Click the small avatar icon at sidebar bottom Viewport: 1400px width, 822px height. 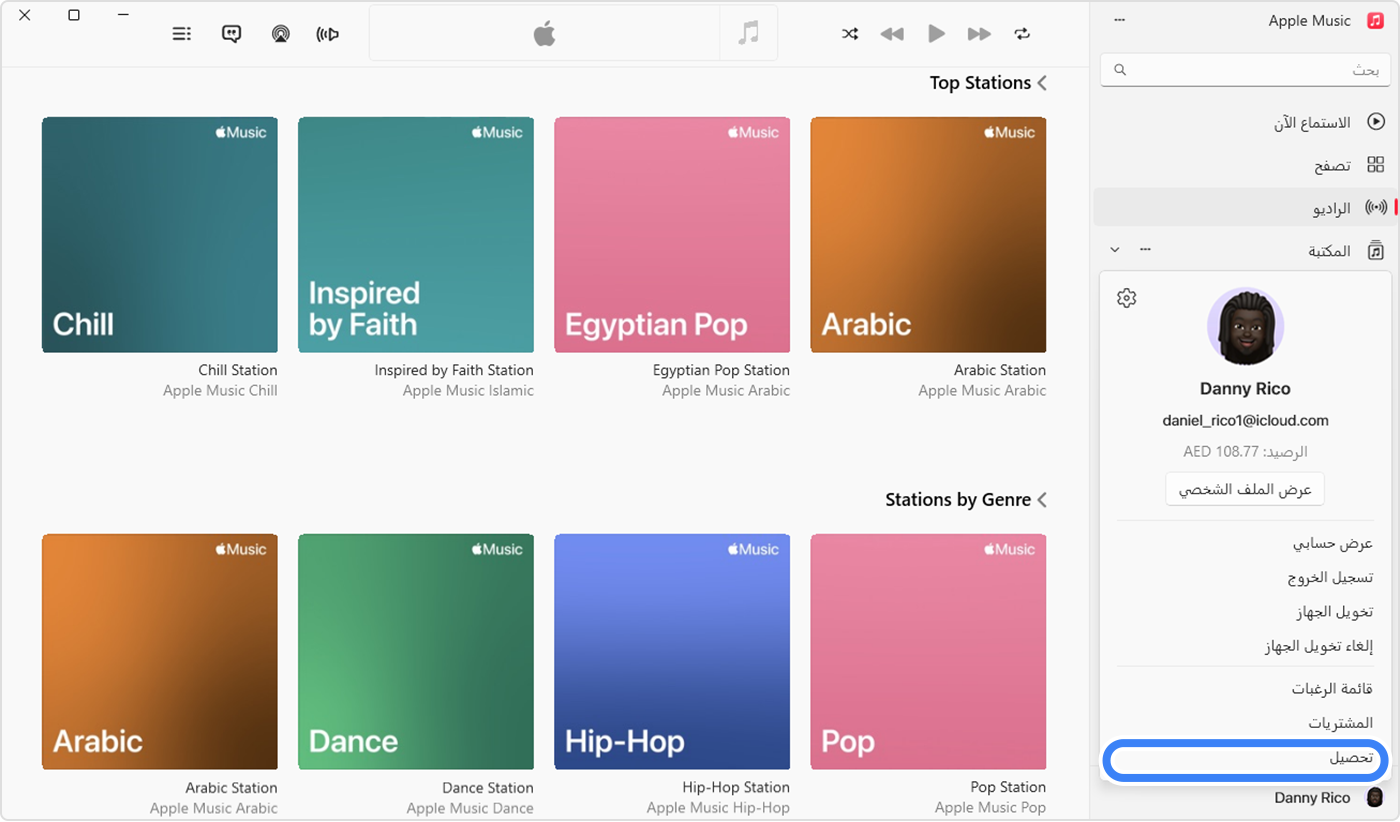tap(1375, 797)
